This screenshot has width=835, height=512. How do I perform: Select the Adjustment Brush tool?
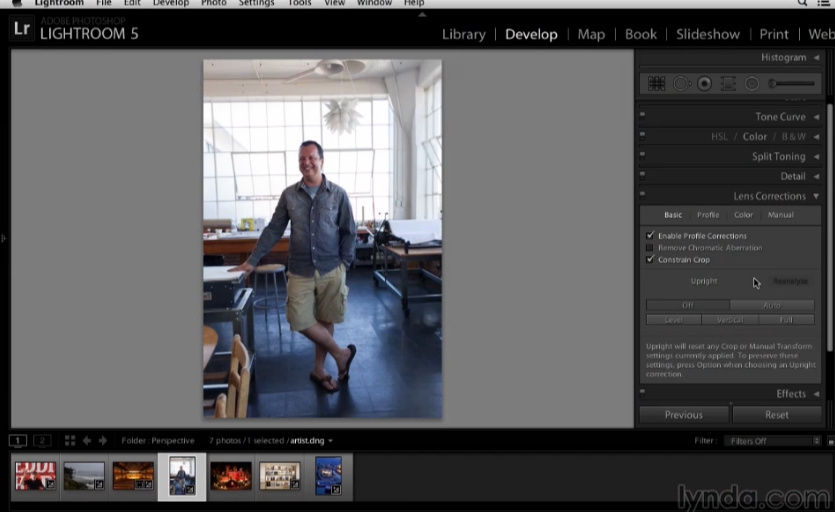click(x=791, y=84)
